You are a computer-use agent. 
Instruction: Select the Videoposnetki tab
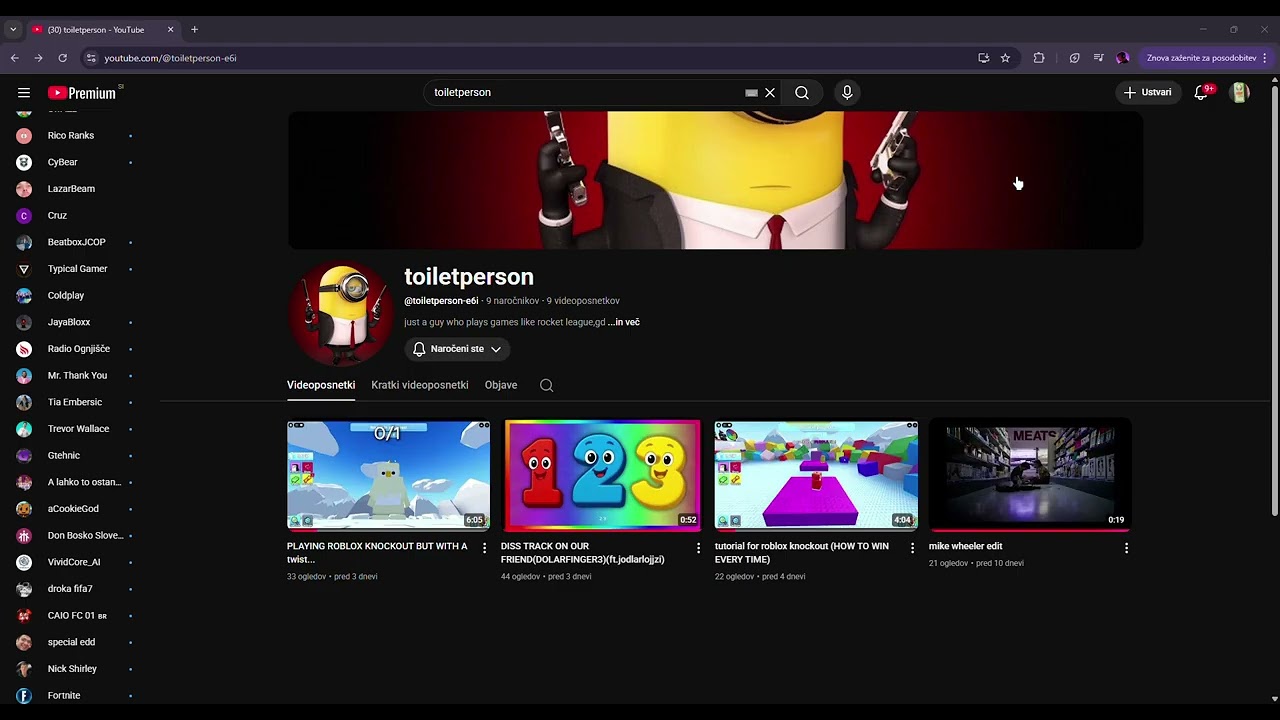(321, 385)
